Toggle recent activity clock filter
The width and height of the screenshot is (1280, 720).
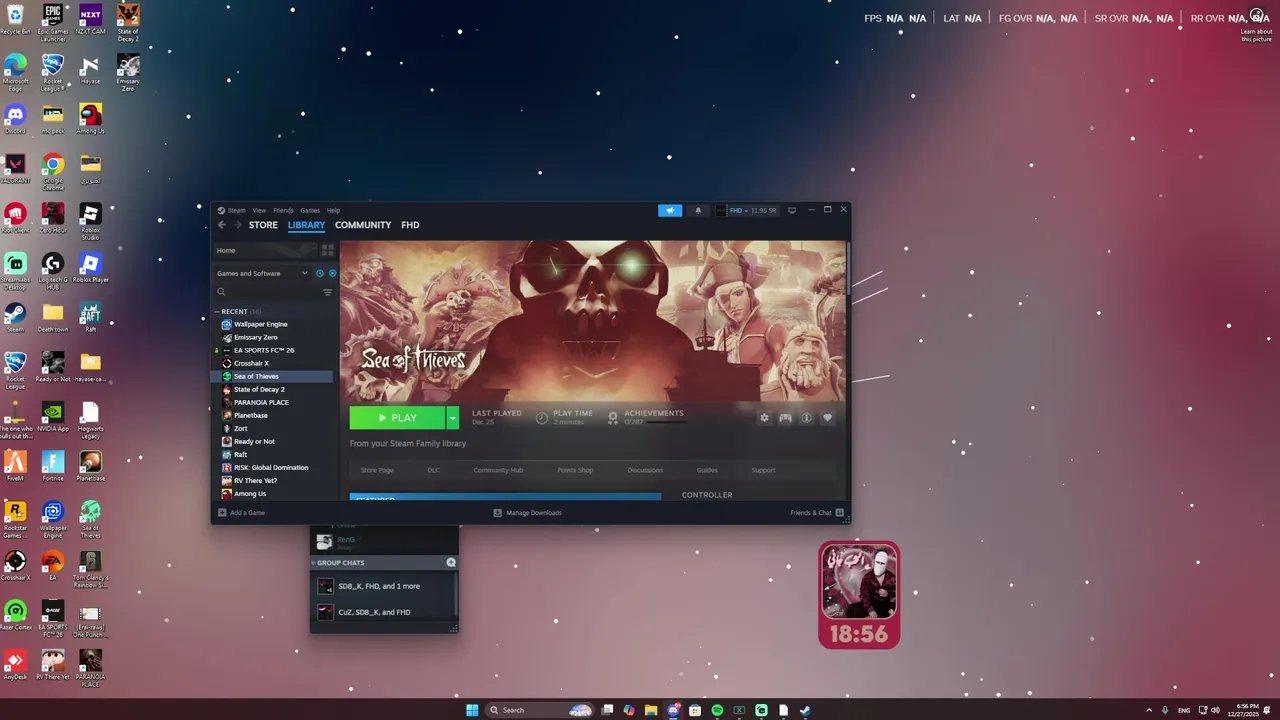(x=320, y=273)
